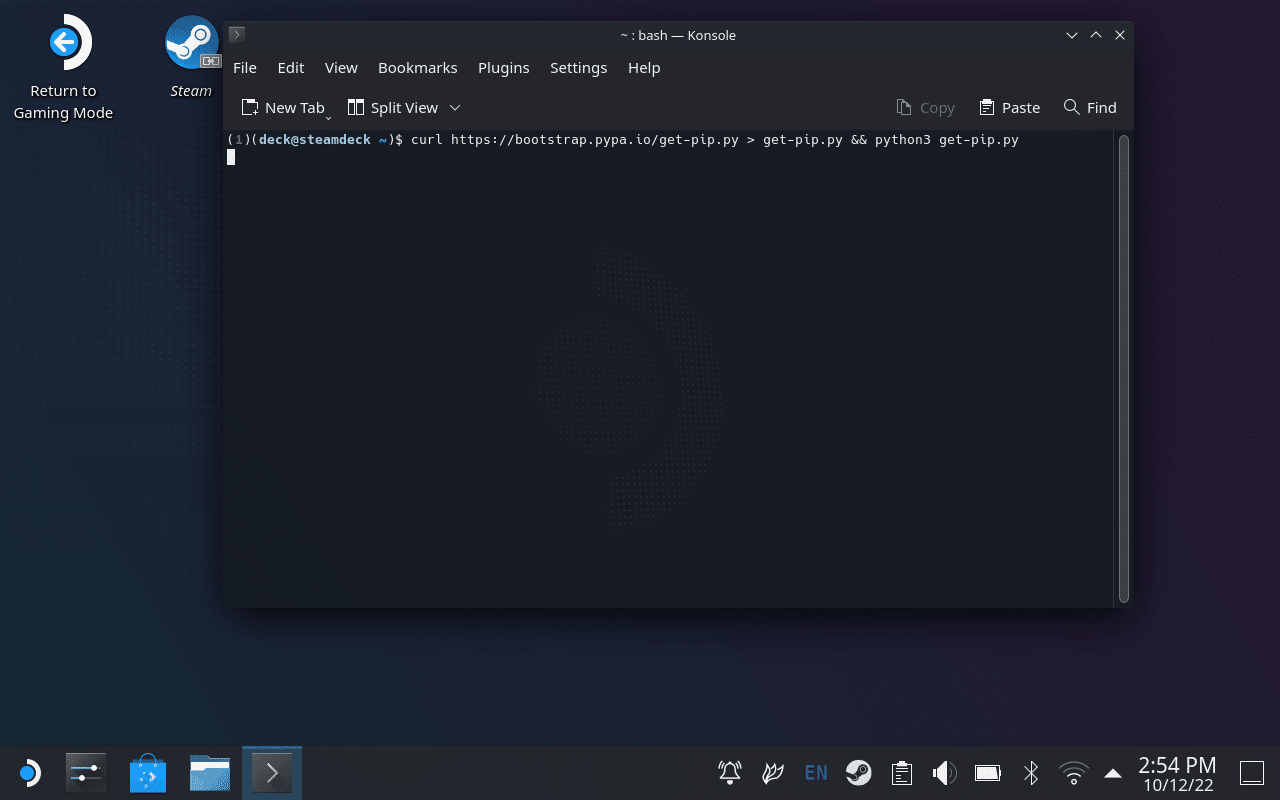Open the Wi-Fi network icon

click(x=1074, y=773)
